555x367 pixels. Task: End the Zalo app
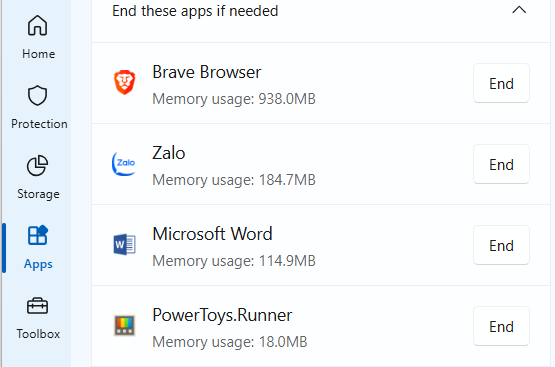(x=501, y=165)
